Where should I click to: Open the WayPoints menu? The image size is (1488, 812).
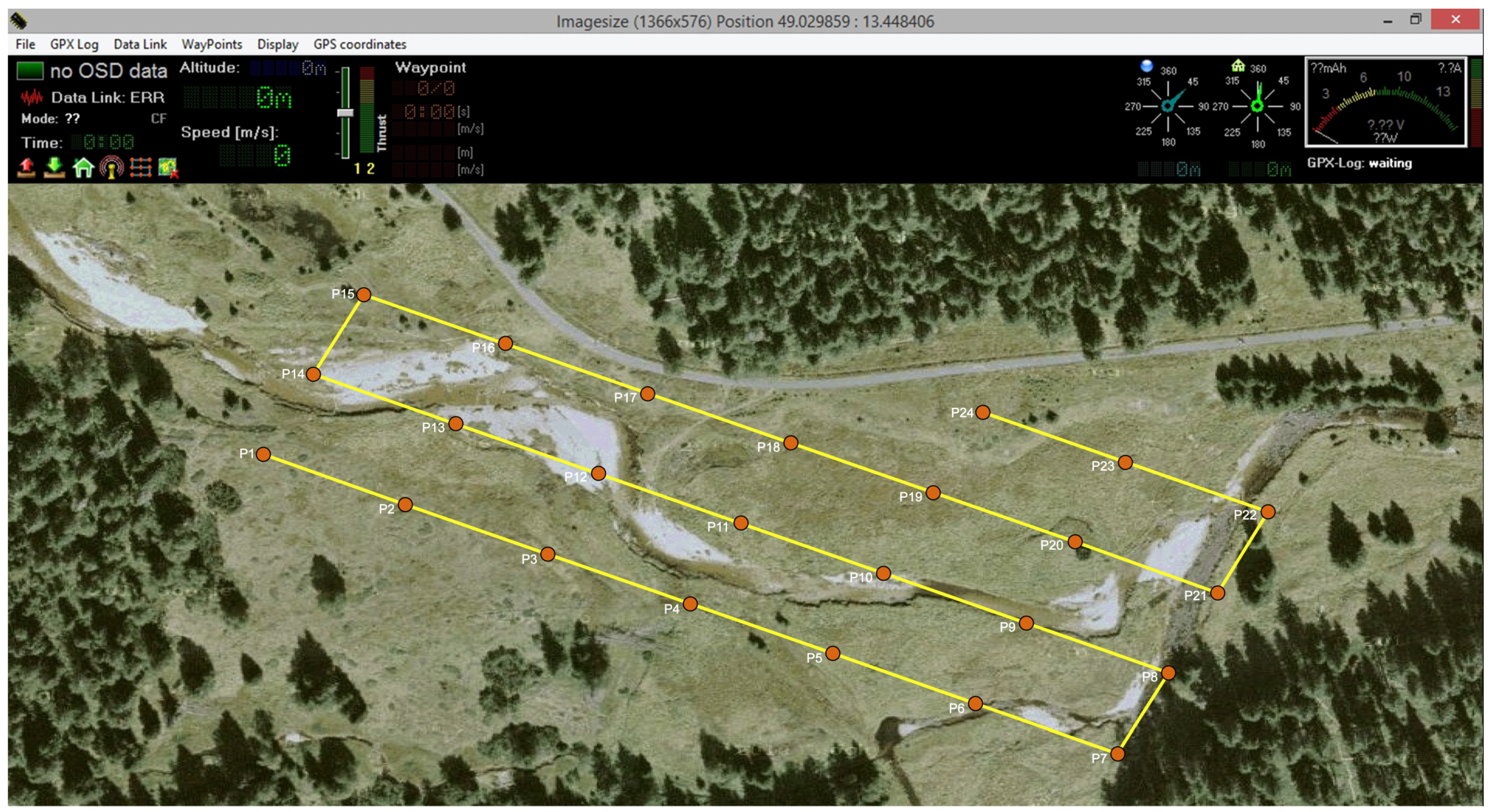pos(212,44)
